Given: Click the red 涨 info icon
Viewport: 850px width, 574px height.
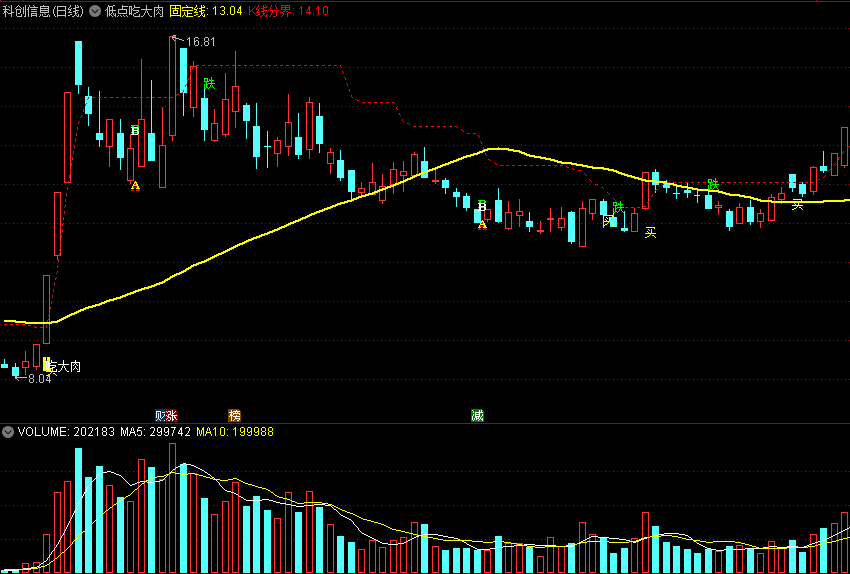Looking at the screenshot, I should (x=172, y=416).
